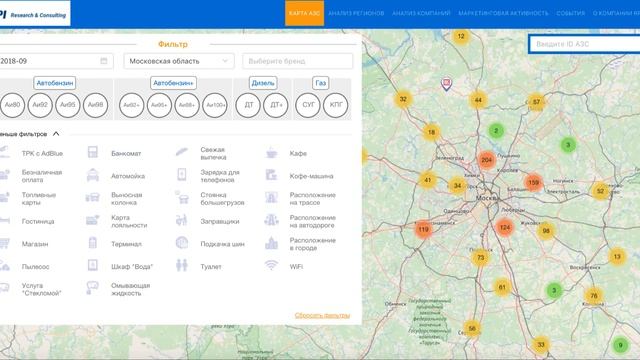
Task: Open the Московская область region dropdown
Action: pyautogui.click(x=179, y=61)
